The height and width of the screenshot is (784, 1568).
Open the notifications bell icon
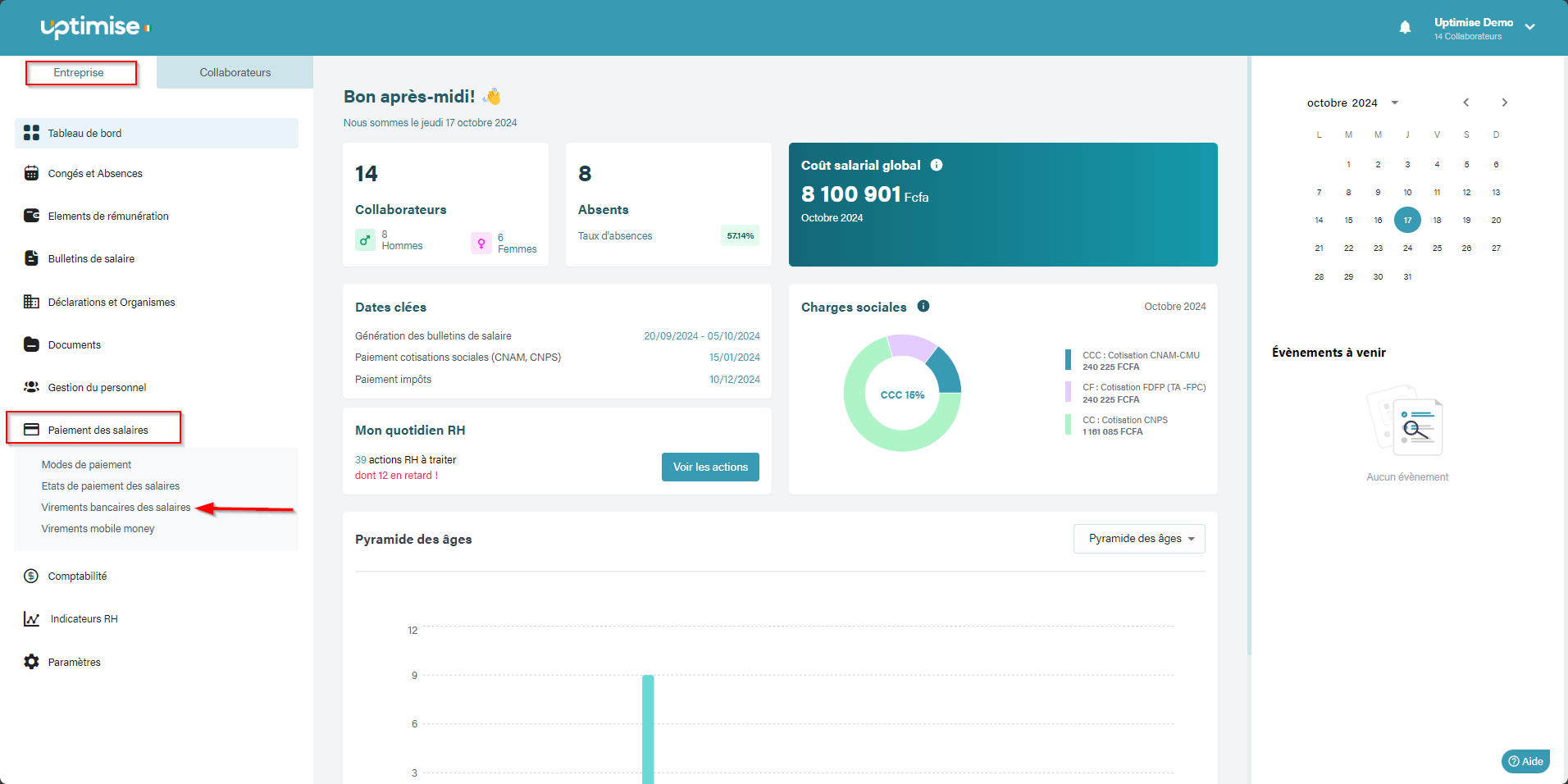1405,27
